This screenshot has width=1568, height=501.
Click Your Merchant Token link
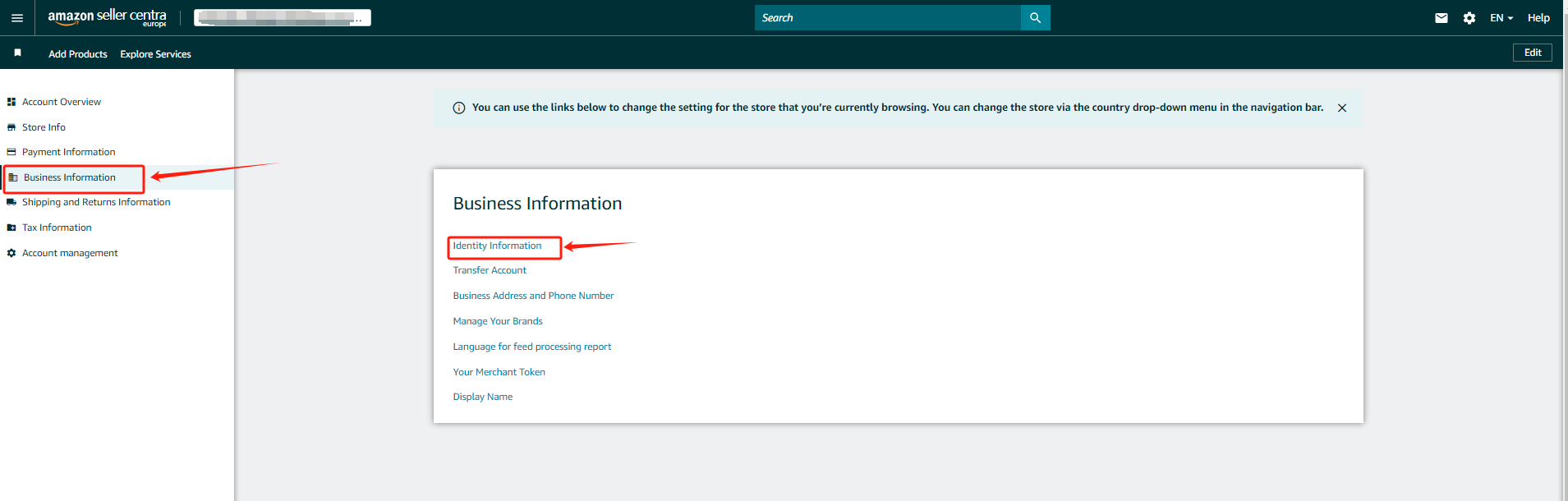pyautogui.click(x=499, y=372)
